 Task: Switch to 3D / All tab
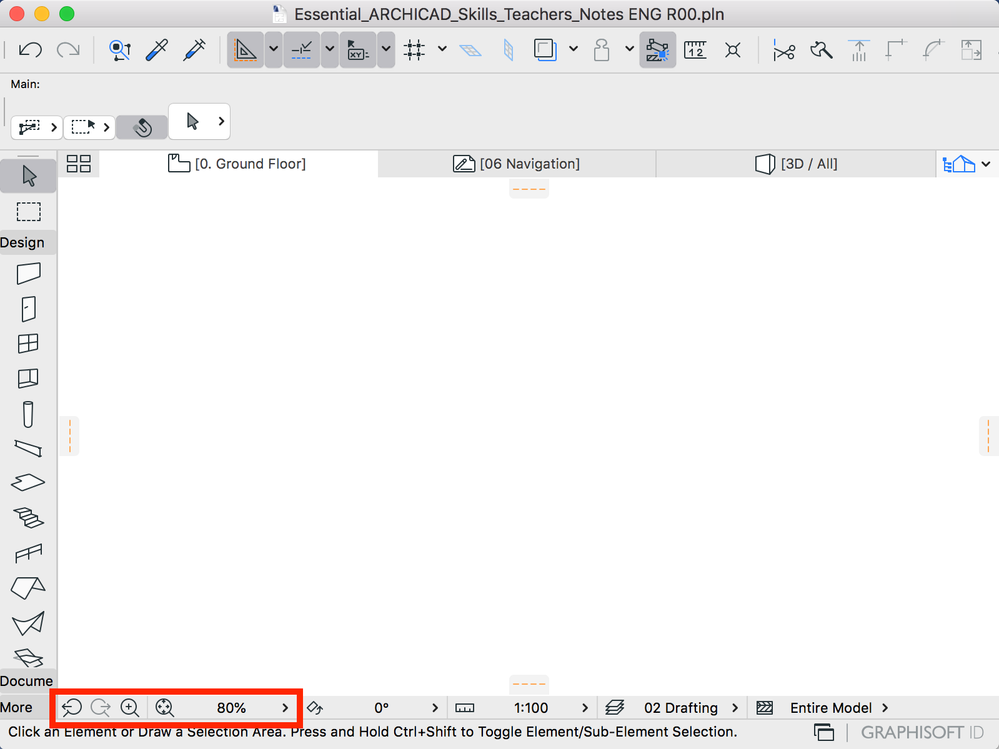pos(796,164)
